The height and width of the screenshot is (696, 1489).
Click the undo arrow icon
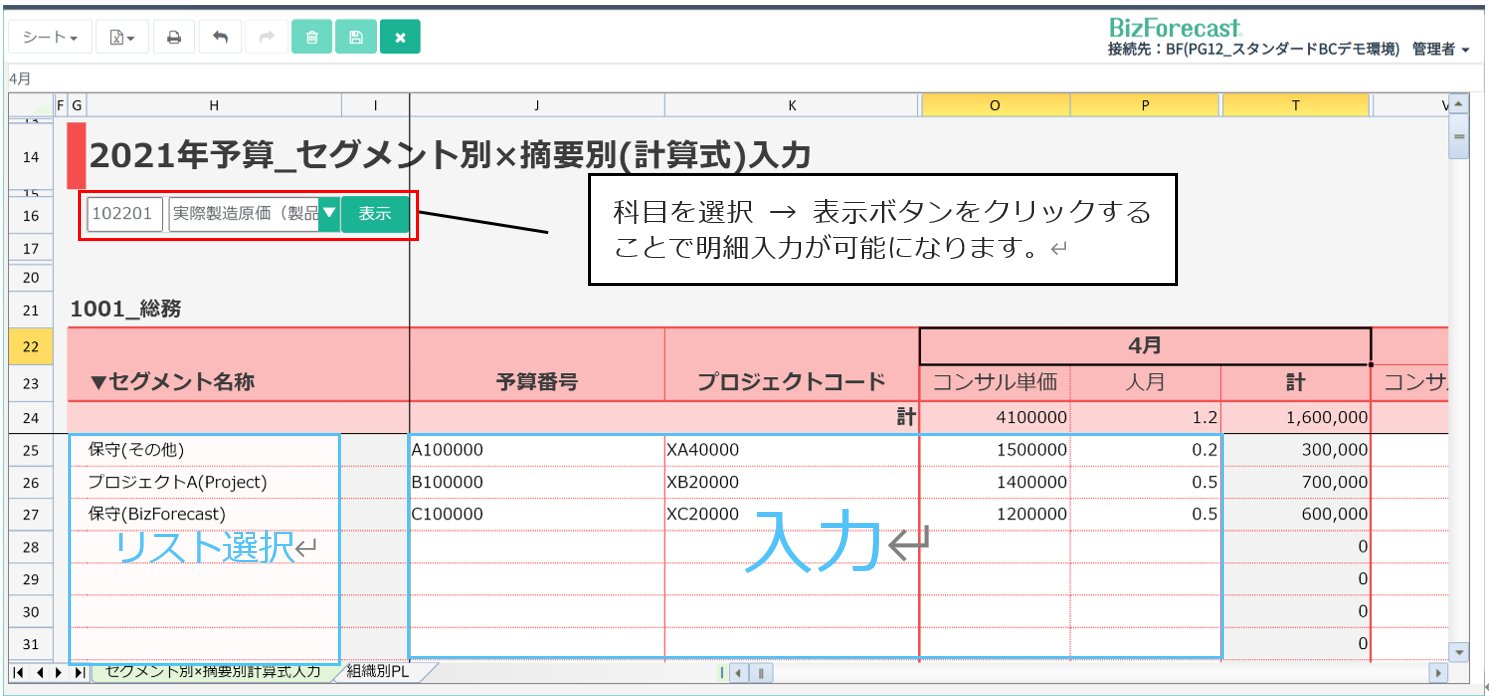coord(220,38)
